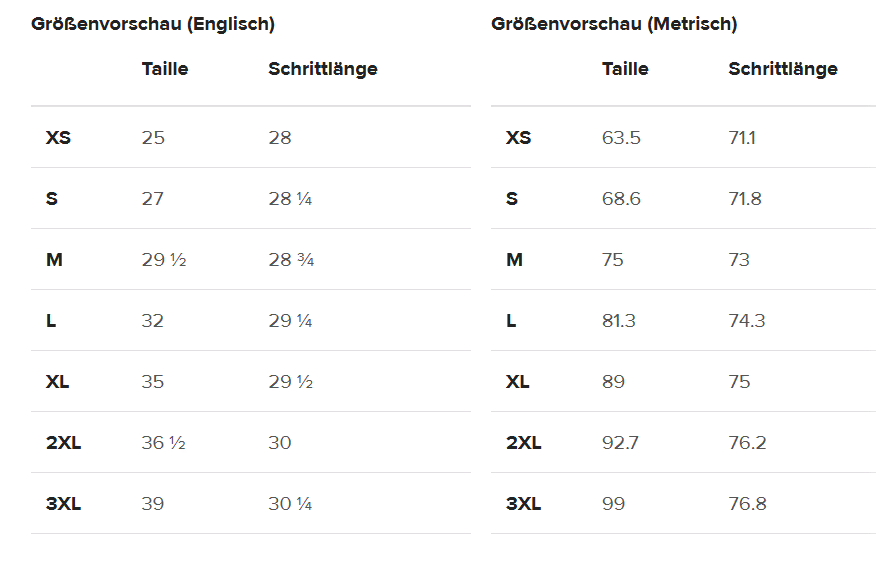Click the "Größenvorschau (Englisch)" table title
The height and width of the screenshot is (578, 876).
pyautogui.click(x=153, y=24)
